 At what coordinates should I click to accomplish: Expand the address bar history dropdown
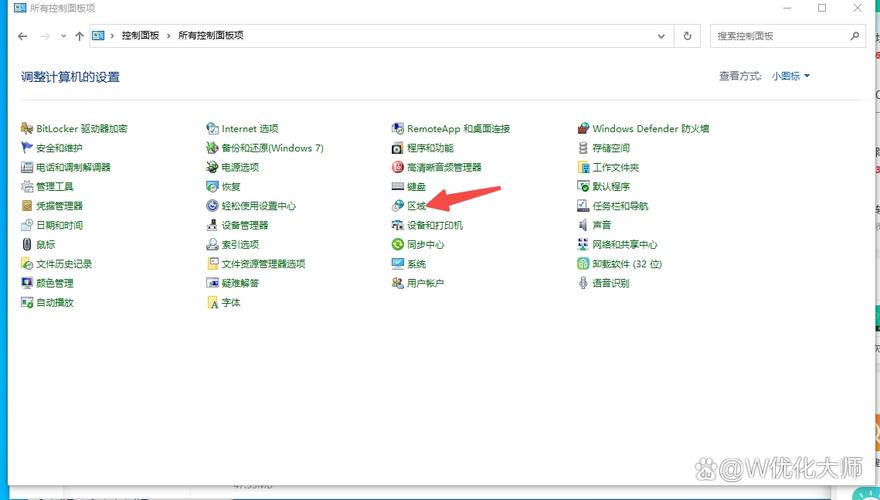(x=661, y=36)
